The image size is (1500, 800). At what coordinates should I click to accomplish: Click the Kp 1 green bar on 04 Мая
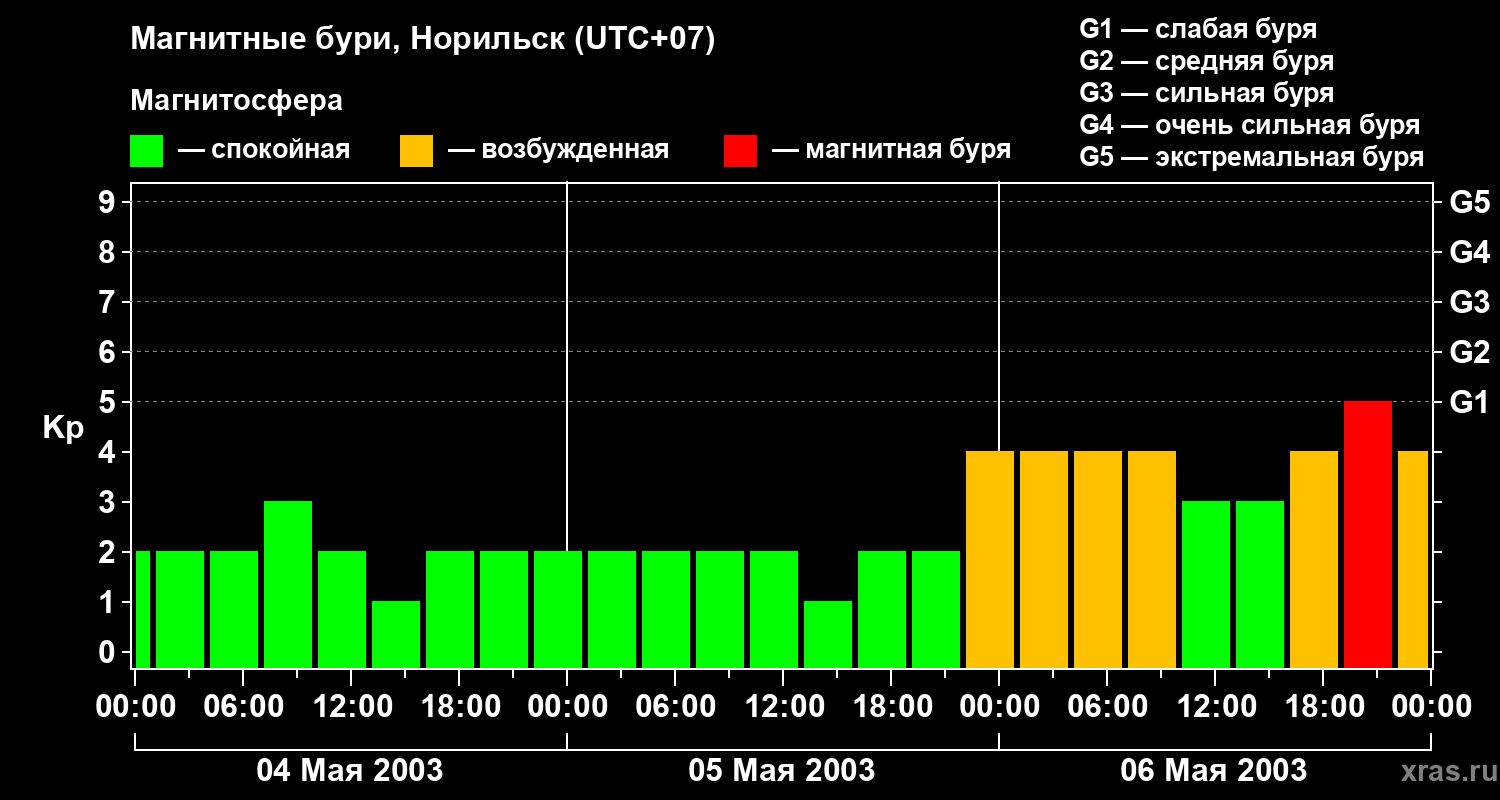[x=396, y=634]
